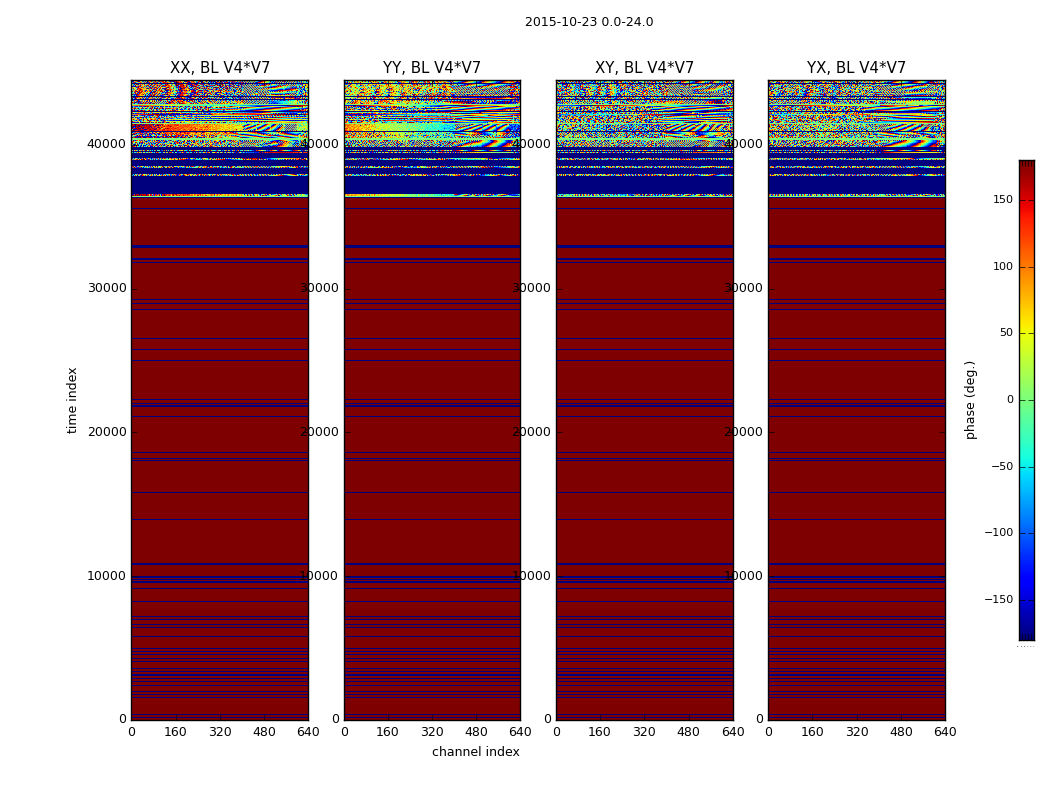The image size is (1050, 800).
Task: Select the 'XX, BL V4*V7' subplot title
Action: [220, 68]
